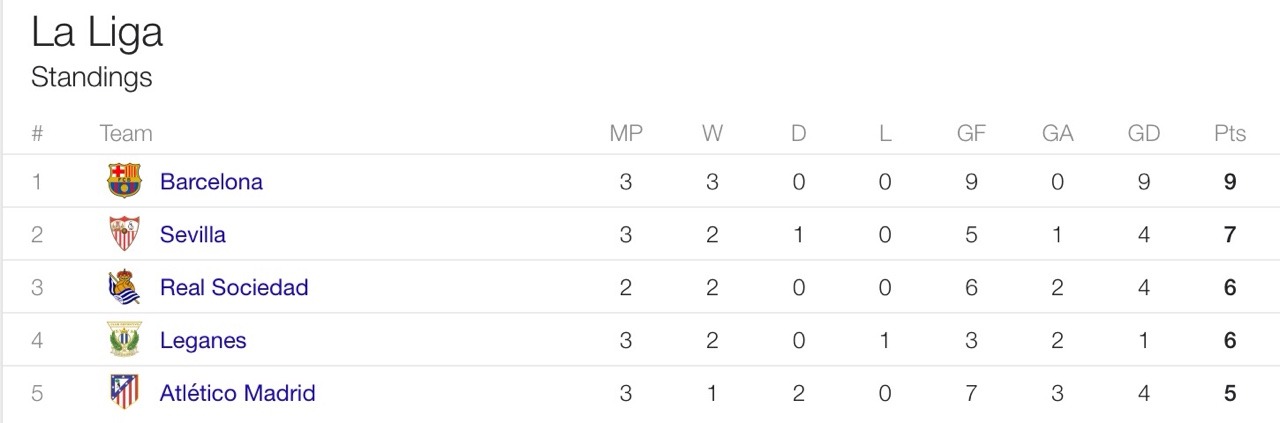Image resolution: width=1280 pixels, height=423 pixels.
Task: Click the GD column header
Action: 1144,133
